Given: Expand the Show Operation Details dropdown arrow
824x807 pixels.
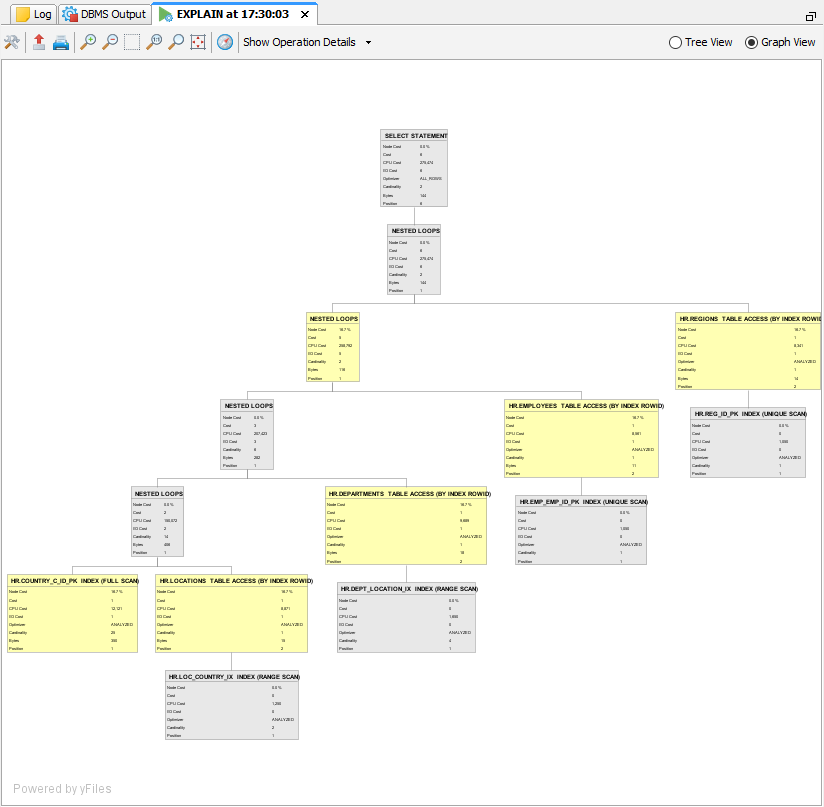Looking at the screenshot, I should click(x=368, y=43).
